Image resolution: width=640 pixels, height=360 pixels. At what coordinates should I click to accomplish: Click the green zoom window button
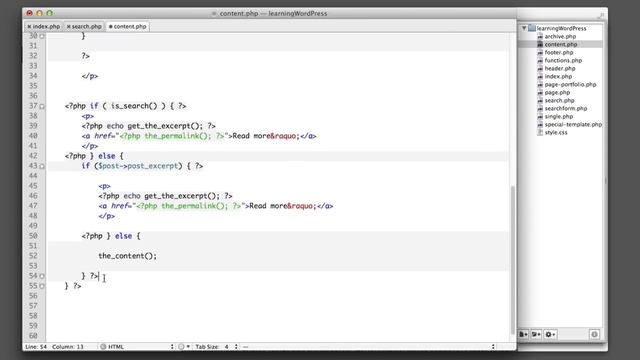pos(49,13)
